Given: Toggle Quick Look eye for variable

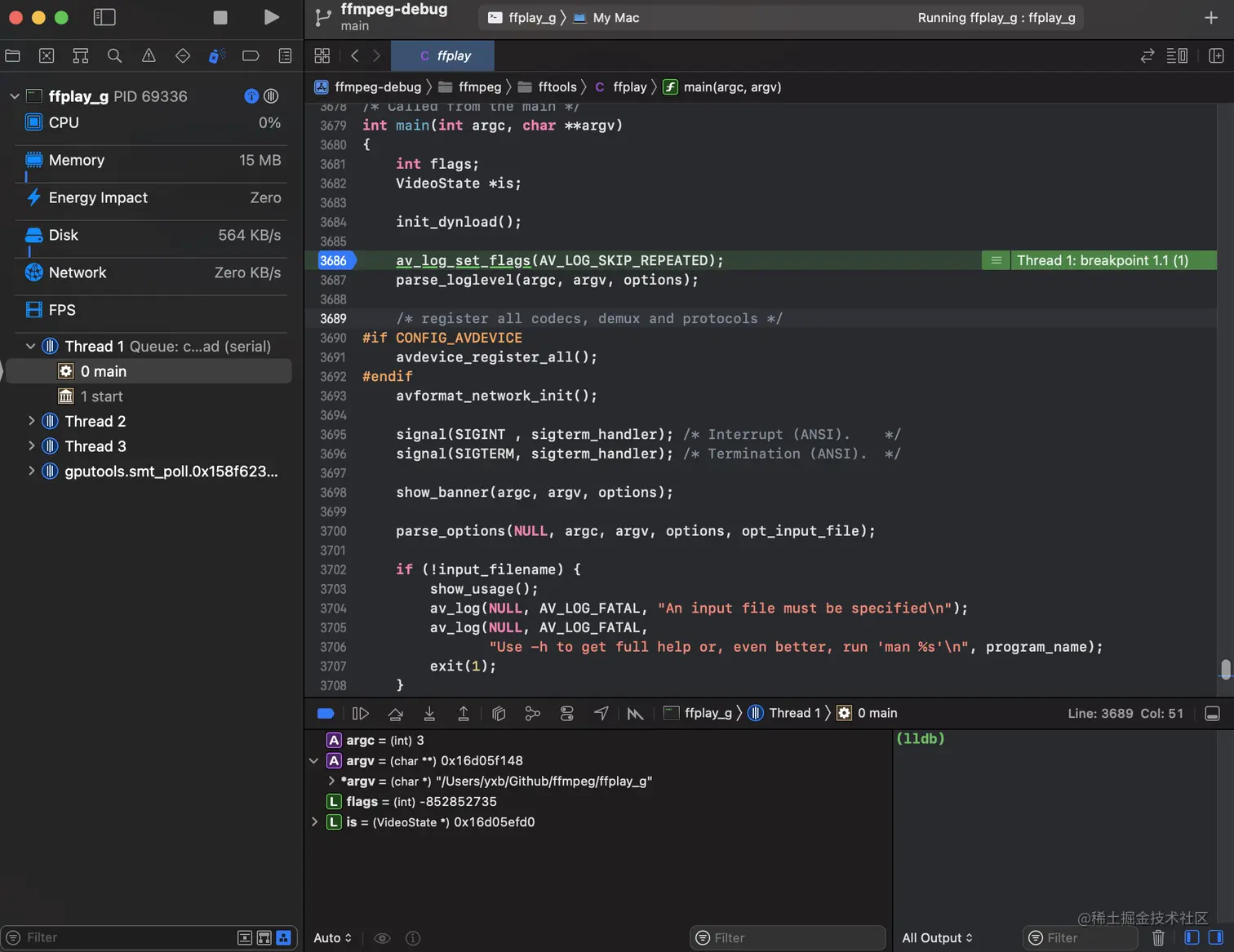Looking at the screenshot, I should click(382, 938).
